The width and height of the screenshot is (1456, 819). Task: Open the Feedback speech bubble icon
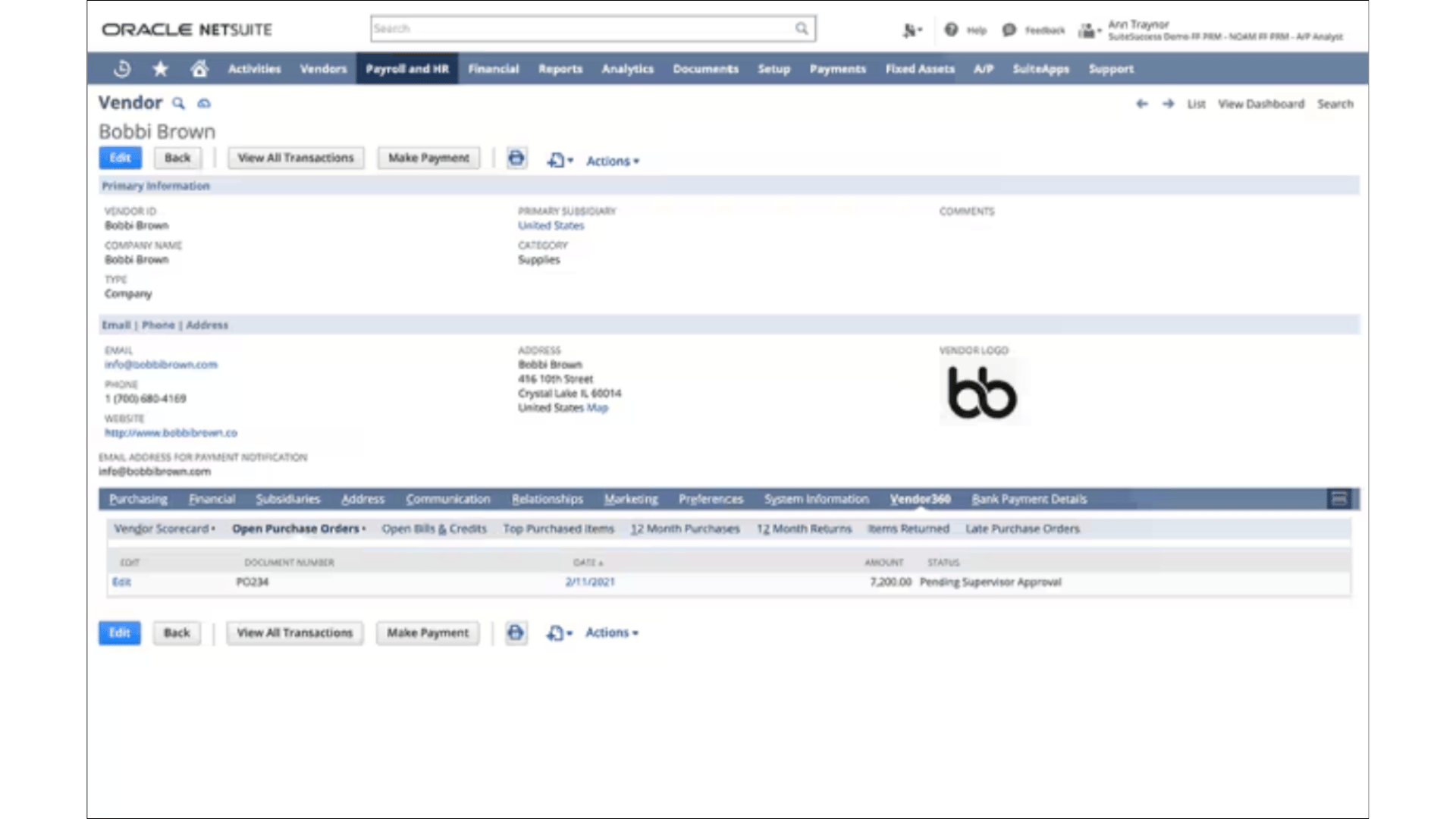(1009, 30)
